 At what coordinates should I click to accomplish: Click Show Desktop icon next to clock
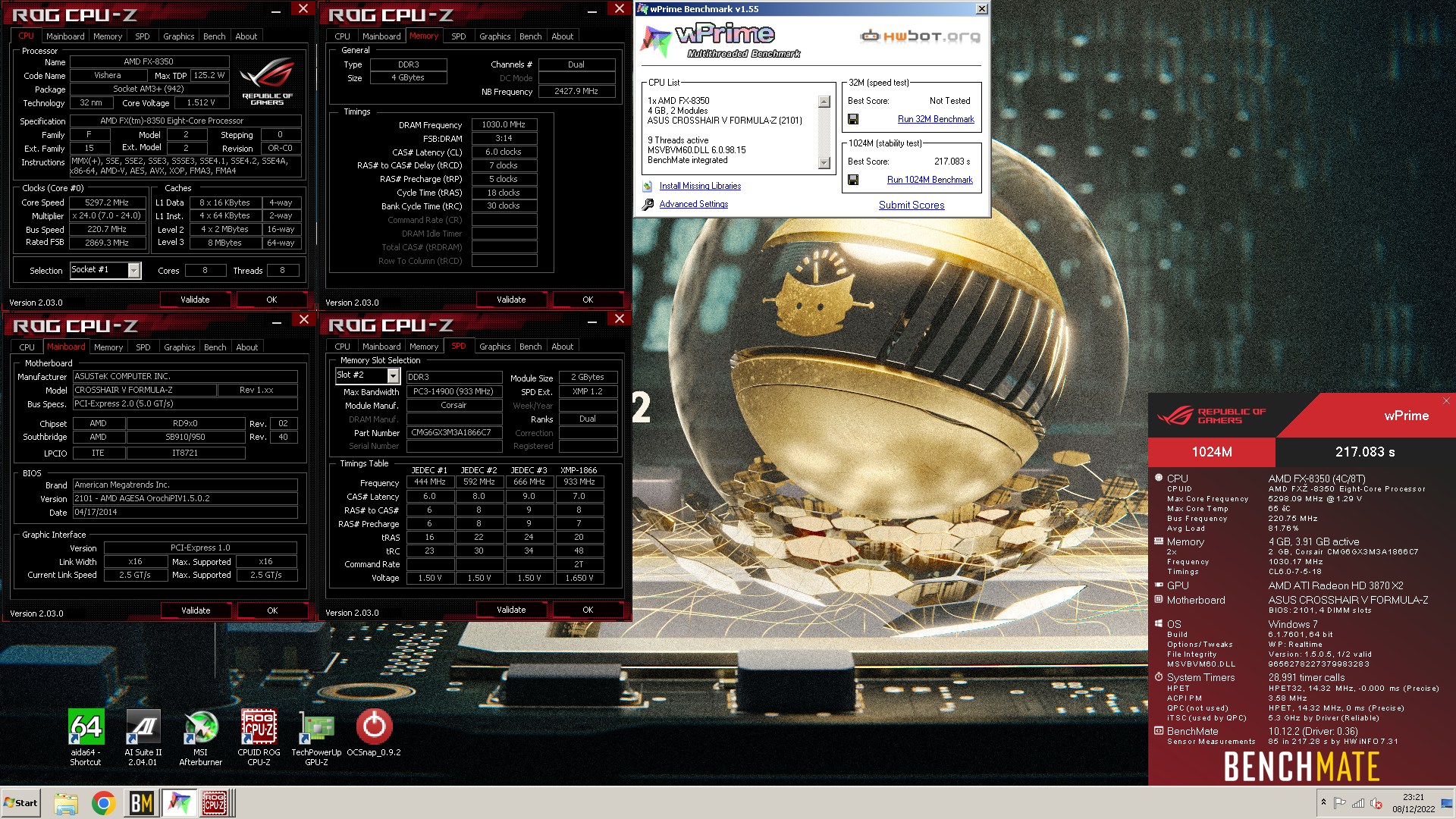1447,803
